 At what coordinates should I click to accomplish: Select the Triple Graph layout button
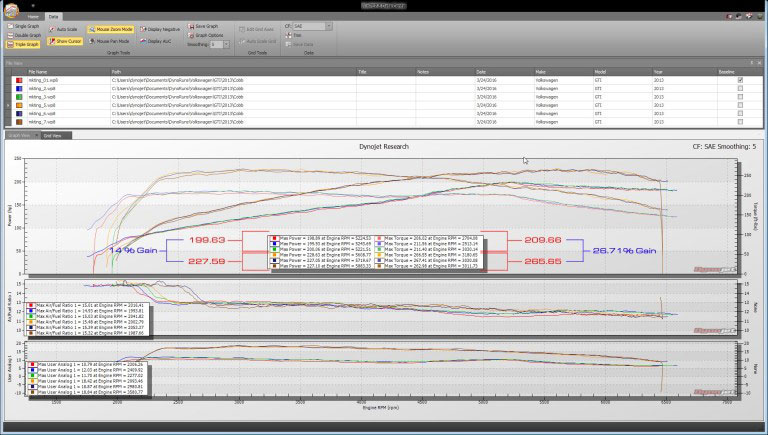23,44
